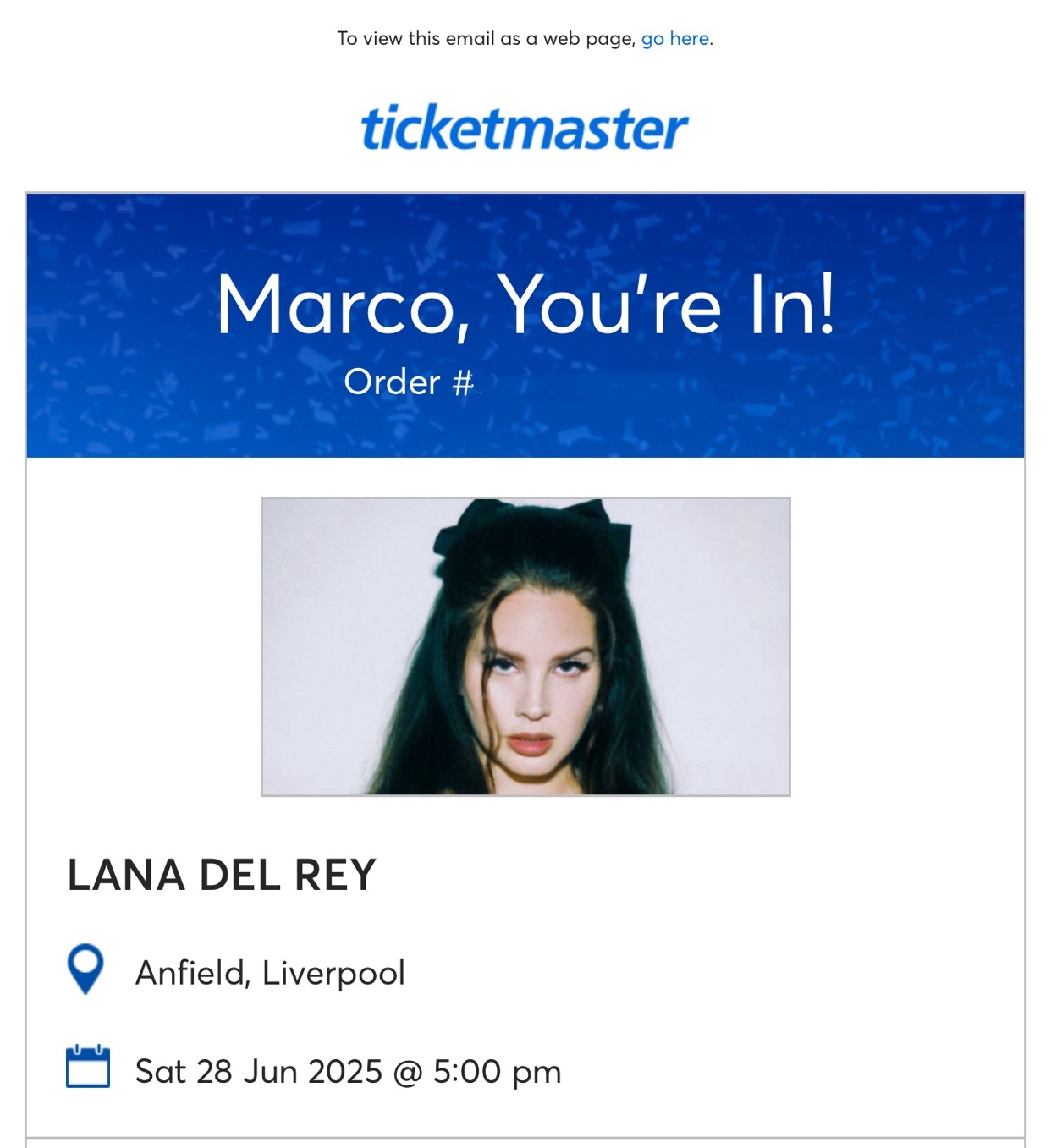Click the word 'REY' in event title
1051x1148 pixels.
[335, 875]
